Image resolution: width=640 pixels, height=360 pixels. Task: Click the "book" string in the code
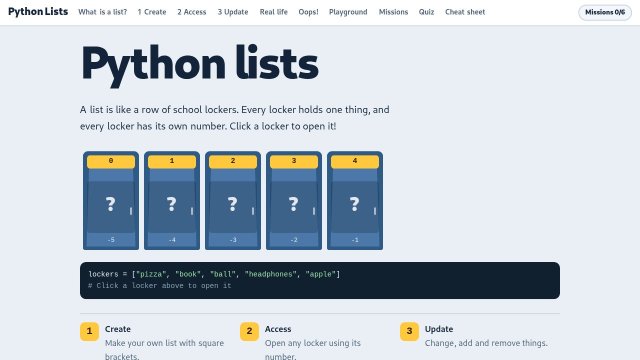pyautogui.click(x=188, y=274)
